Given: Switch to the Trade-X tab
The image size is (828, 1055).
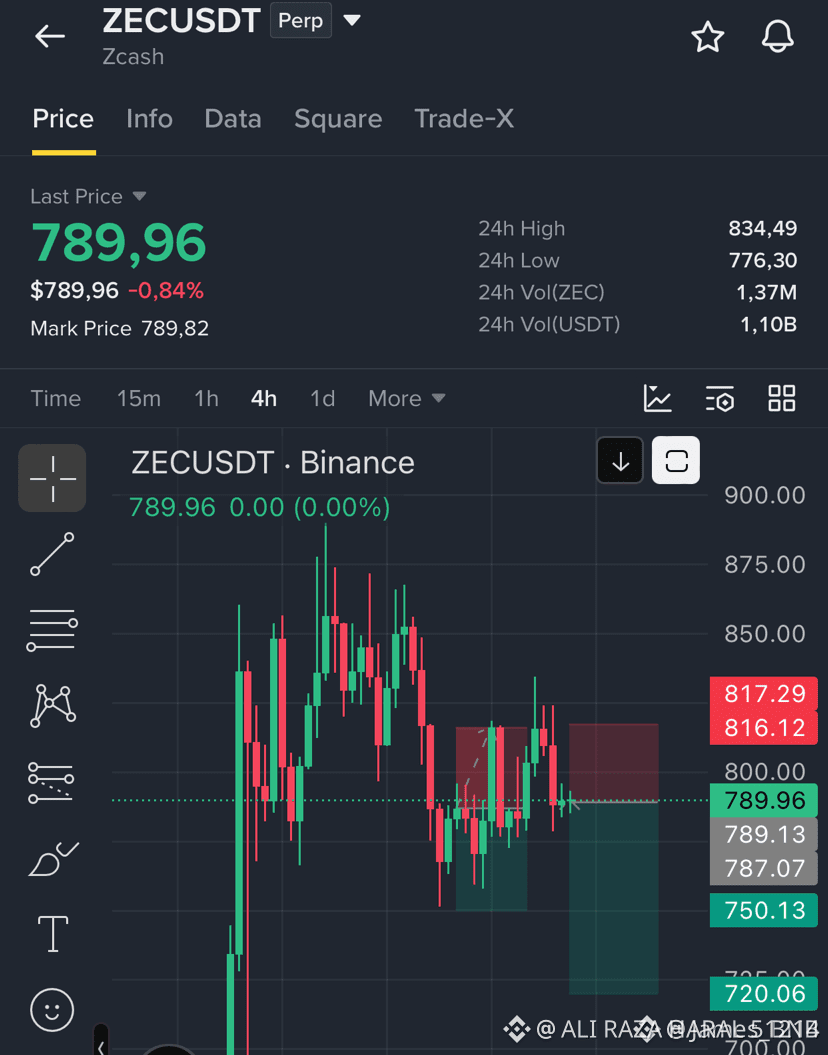Looking at the screenshot, I should click(464, 119).
